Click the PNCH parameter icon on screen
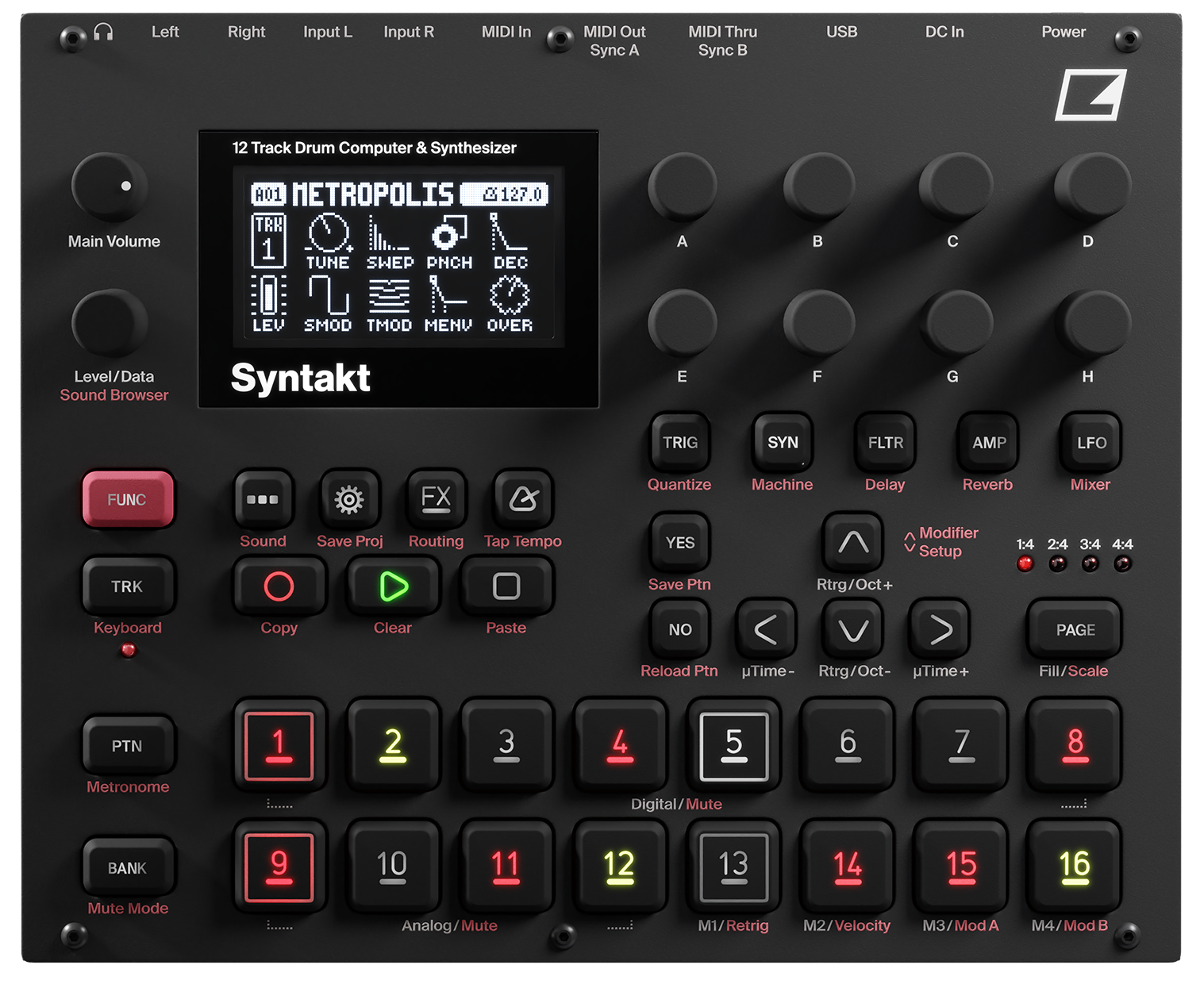The width and height of the screenshot is (1204, 984). click(449, 241)
